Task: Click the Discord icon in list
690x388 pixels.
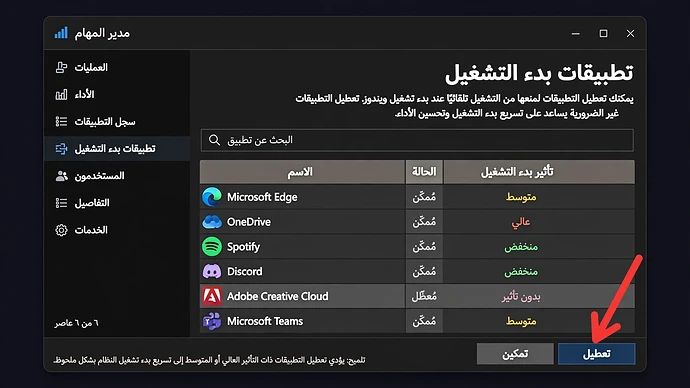Action: (212, 271)
